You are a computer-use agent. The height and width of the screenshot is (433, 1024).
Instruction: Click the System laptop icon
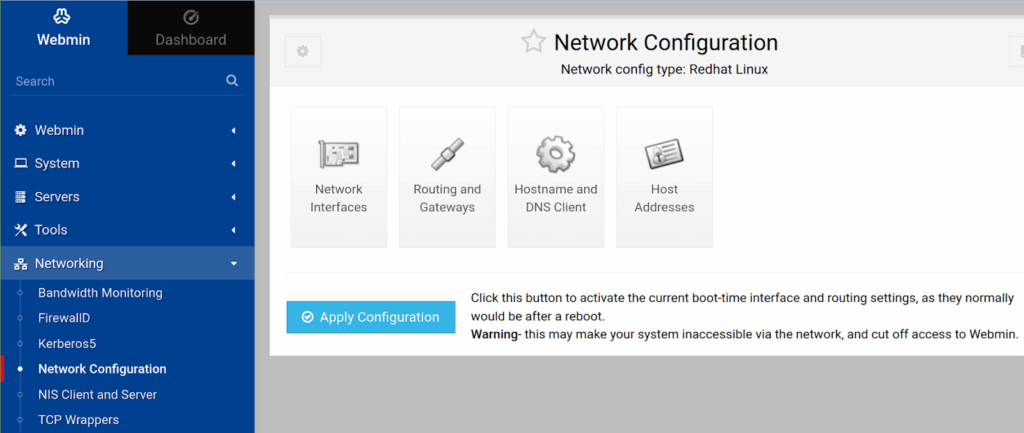[21, 163]
